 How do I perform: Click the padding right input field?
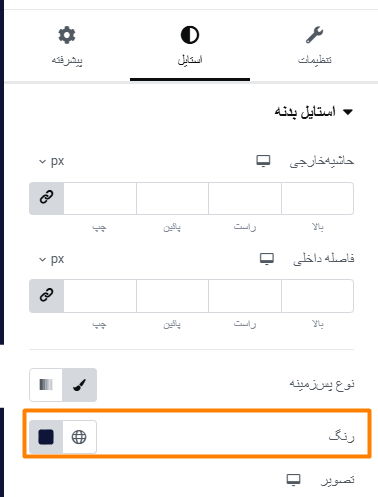coord(245,296)
